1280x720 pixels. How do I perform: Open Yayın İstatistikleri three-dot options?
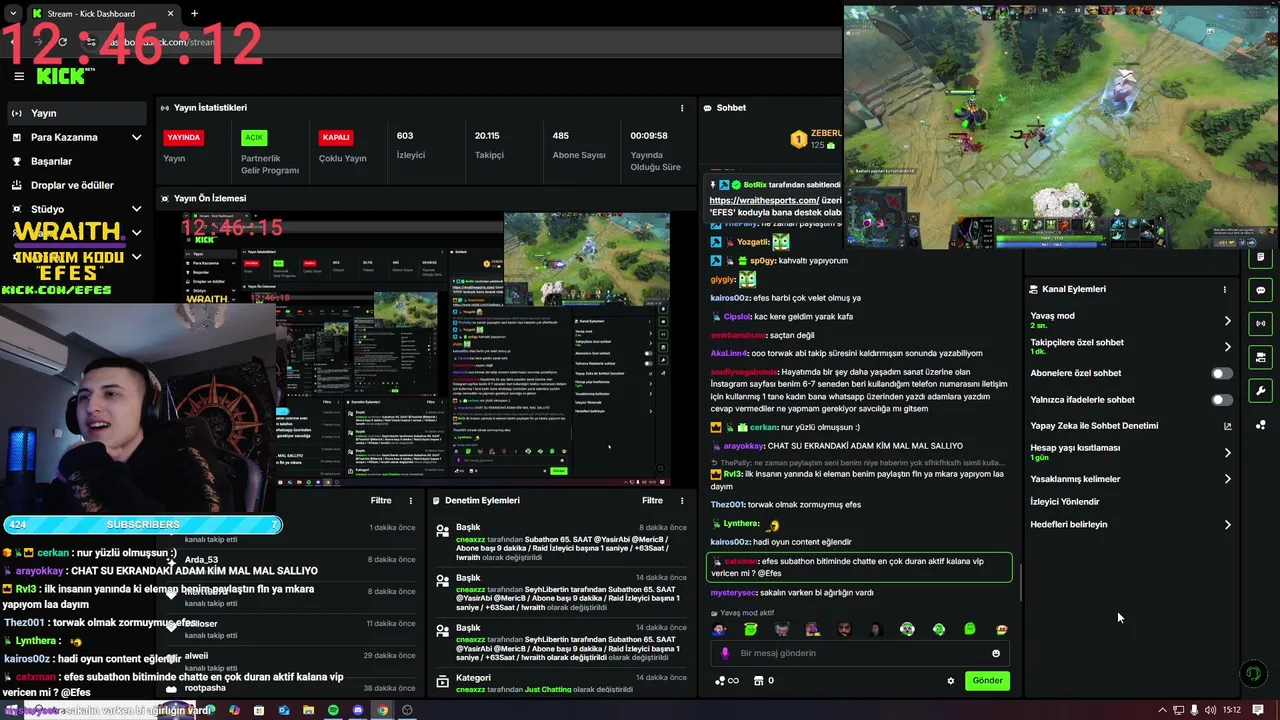[x=682, y=108]
